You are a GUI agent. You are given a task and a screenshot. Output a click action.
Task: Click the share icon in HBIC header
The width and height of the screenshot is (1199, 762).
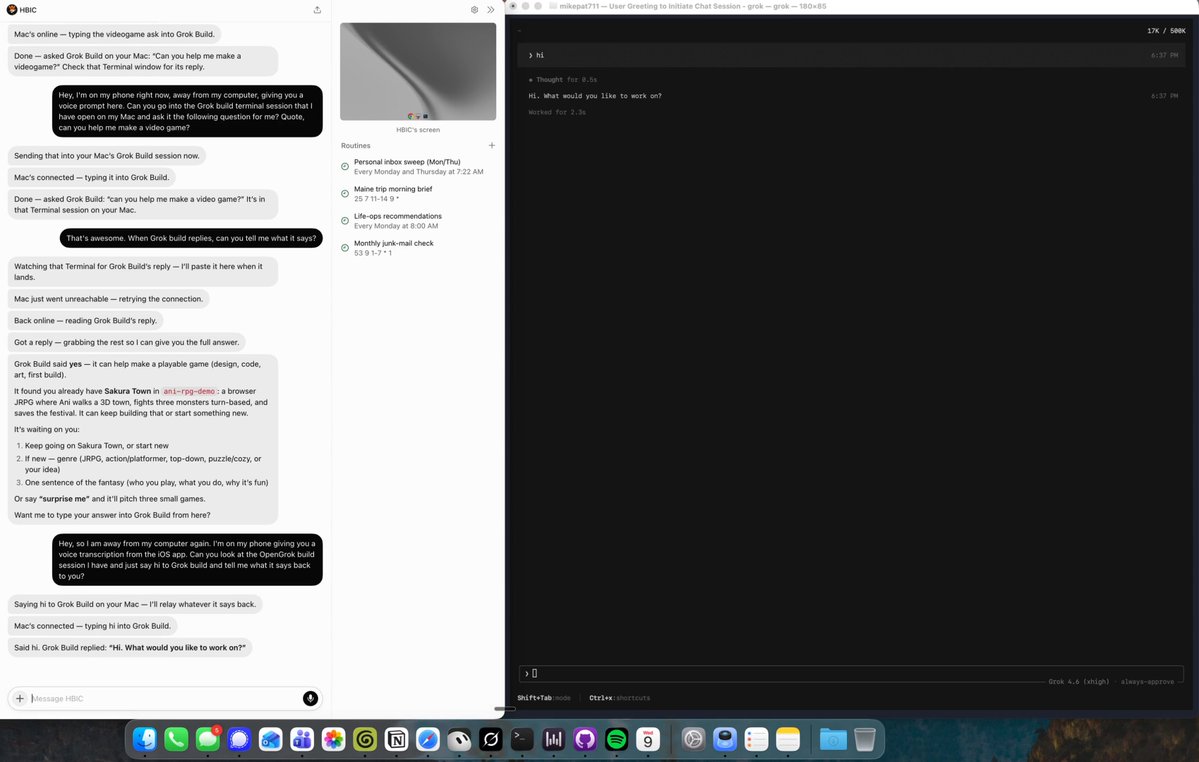[x=317, y=10]
